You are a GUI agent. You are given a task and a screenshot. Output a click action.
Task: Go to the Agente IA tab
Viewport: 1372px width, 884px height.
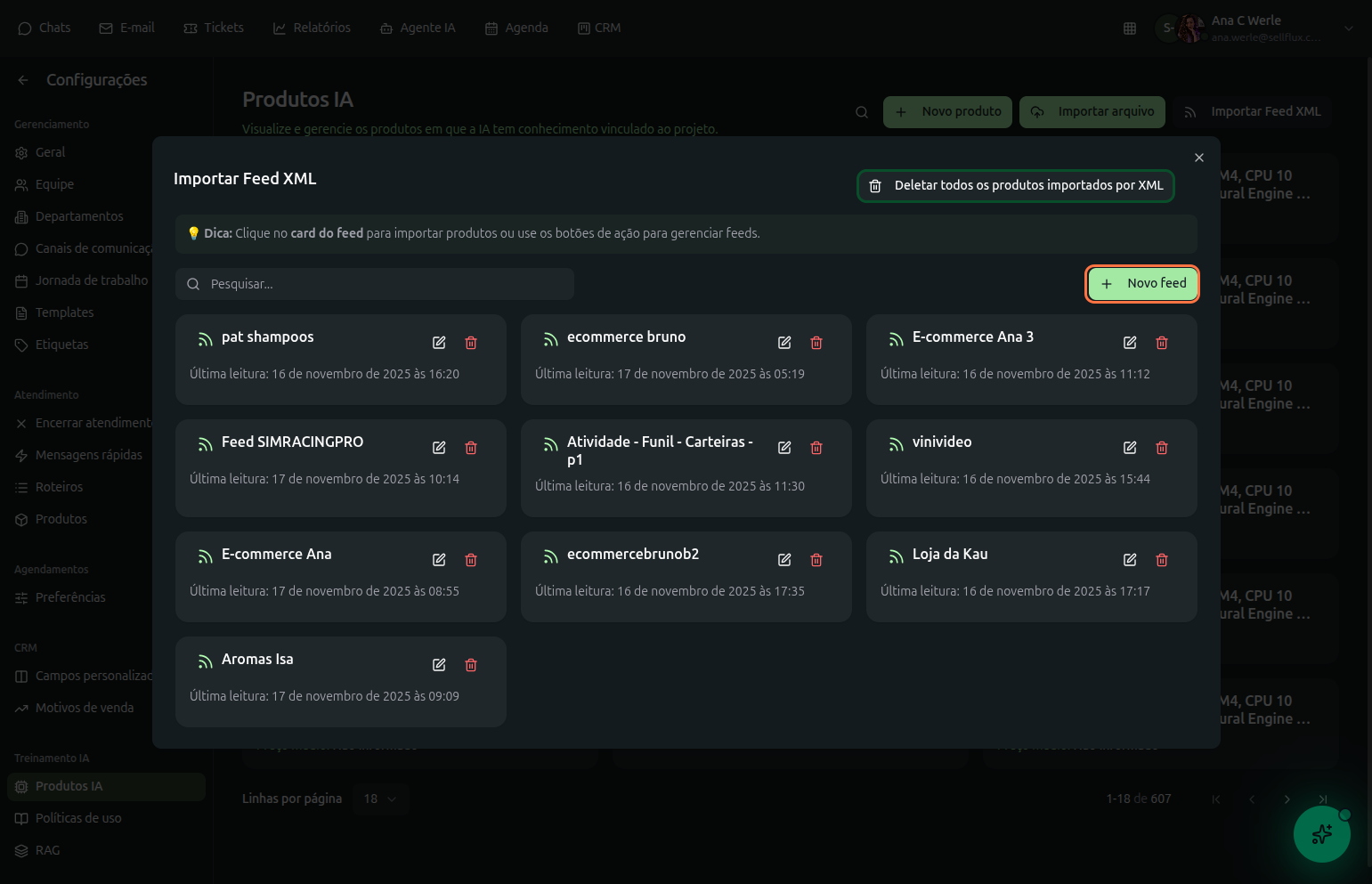click(418, 28)
